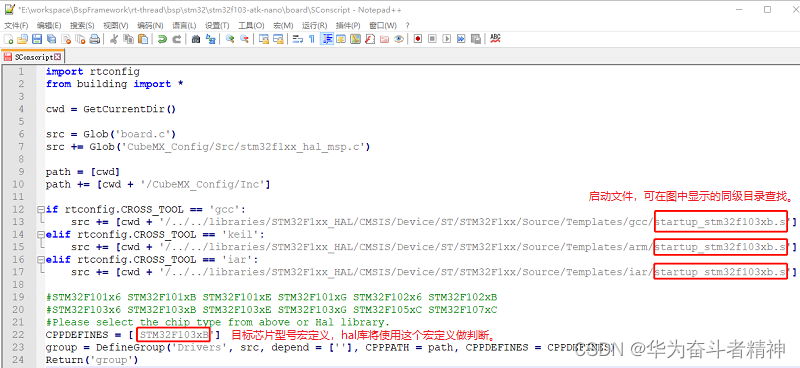
Task: Click 'import rtconfig' on line 1
Action: [92, 71]
